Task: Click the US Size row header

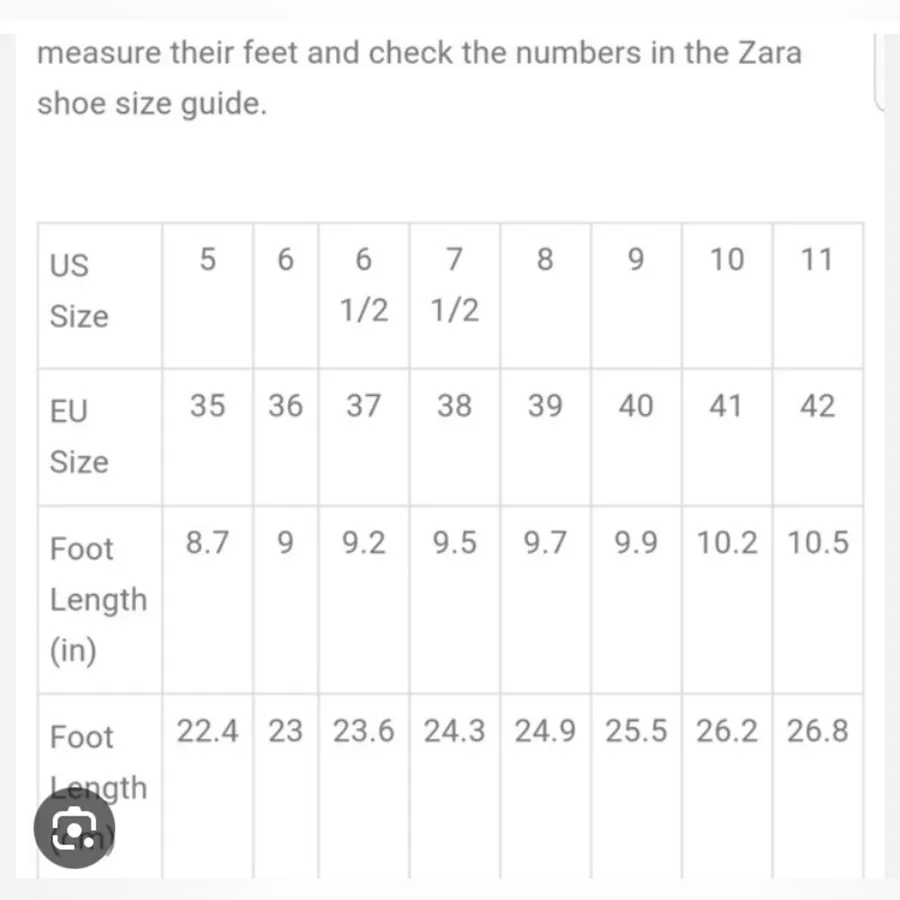Action: tap(100, 296)
